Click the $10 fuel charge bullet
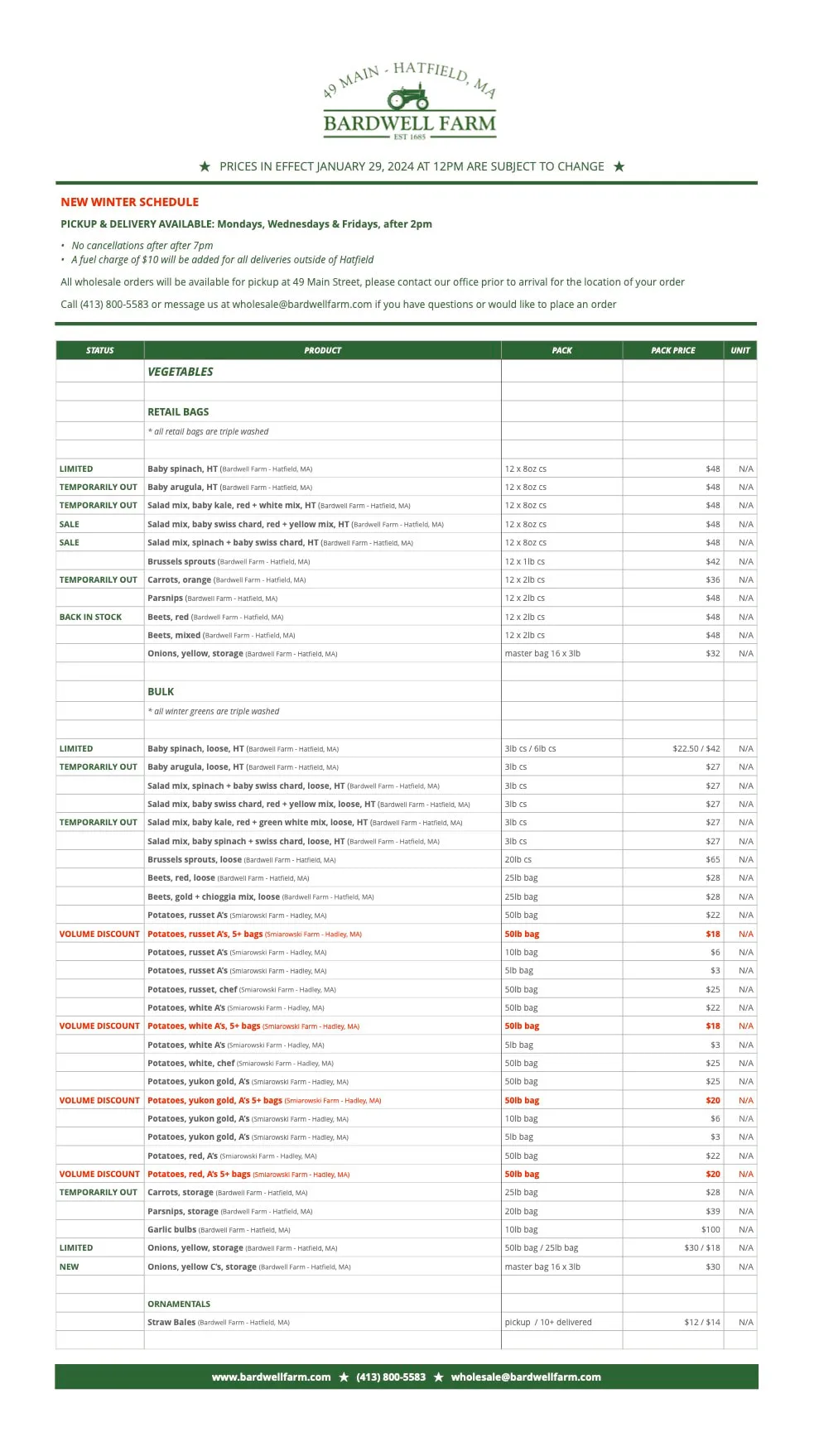 point(222,260)
